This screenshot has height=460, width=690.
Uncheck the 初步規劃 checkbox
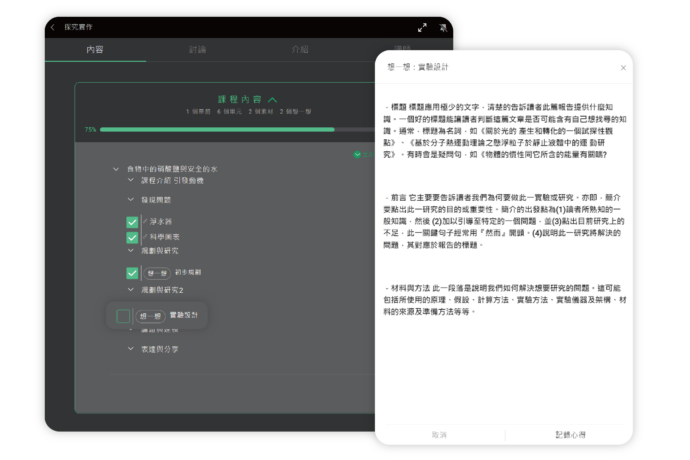pyautogui.click(x=132, y=272)
